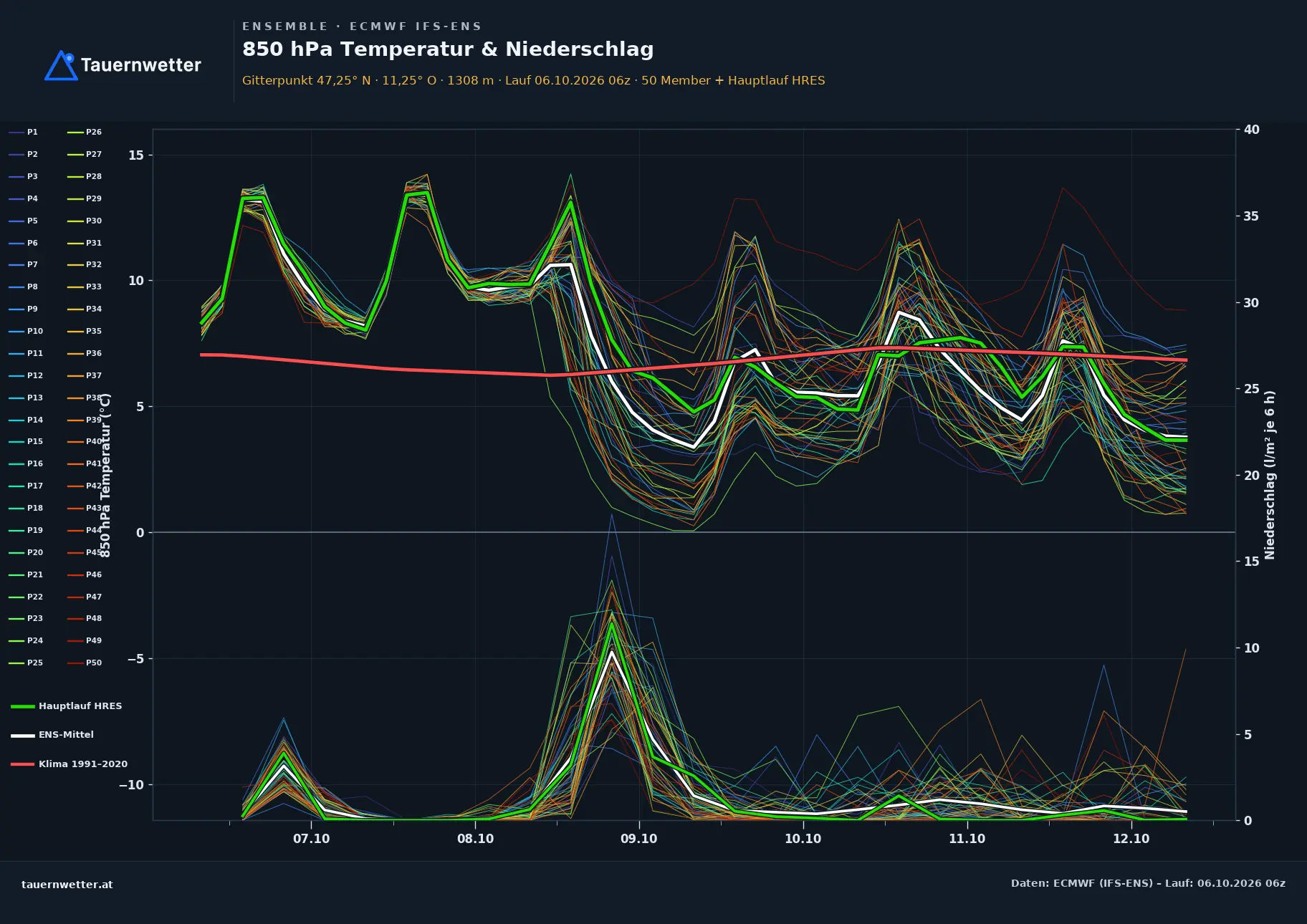Select the chart title '850 hPa Temperatur & Niederschlag'
This screenshot has width=1307, height=924.
(x=448, y=49)
